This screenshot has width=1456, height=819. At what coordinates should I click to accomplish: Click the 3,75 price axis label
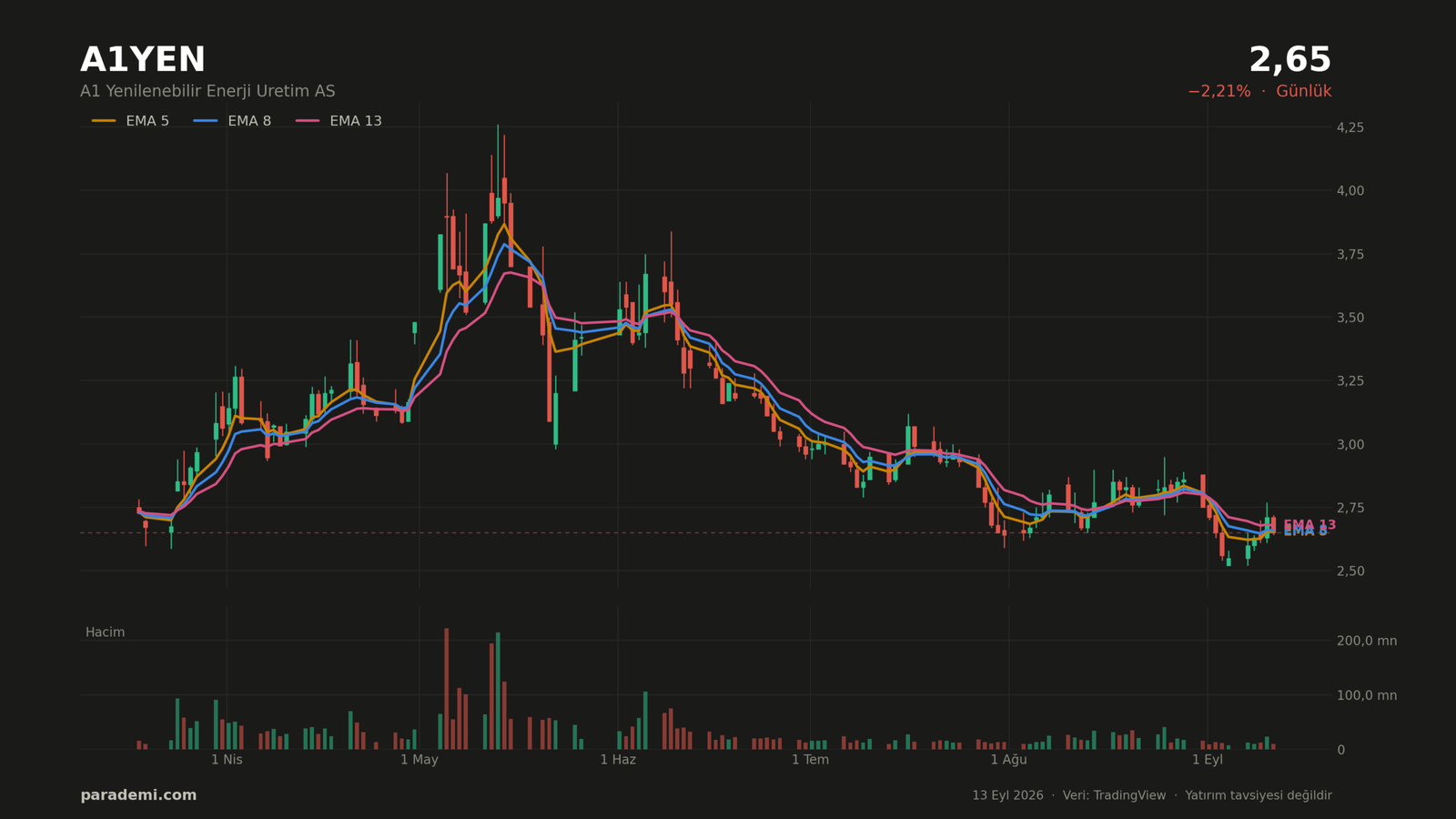tap(1350, 254)
